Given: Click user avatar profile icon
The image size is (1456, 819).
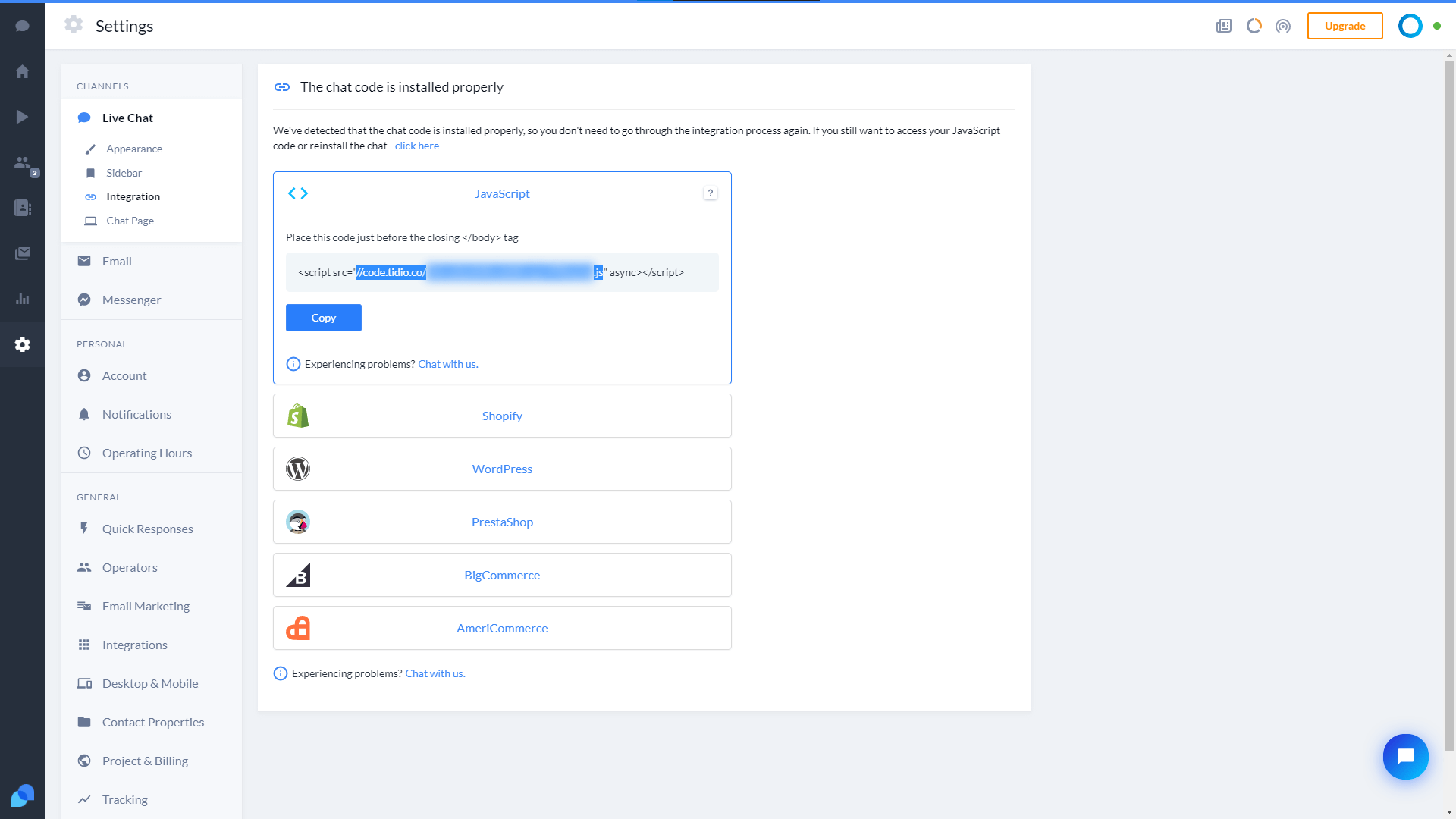Looking at the screenshot, I should (1411, 26).
